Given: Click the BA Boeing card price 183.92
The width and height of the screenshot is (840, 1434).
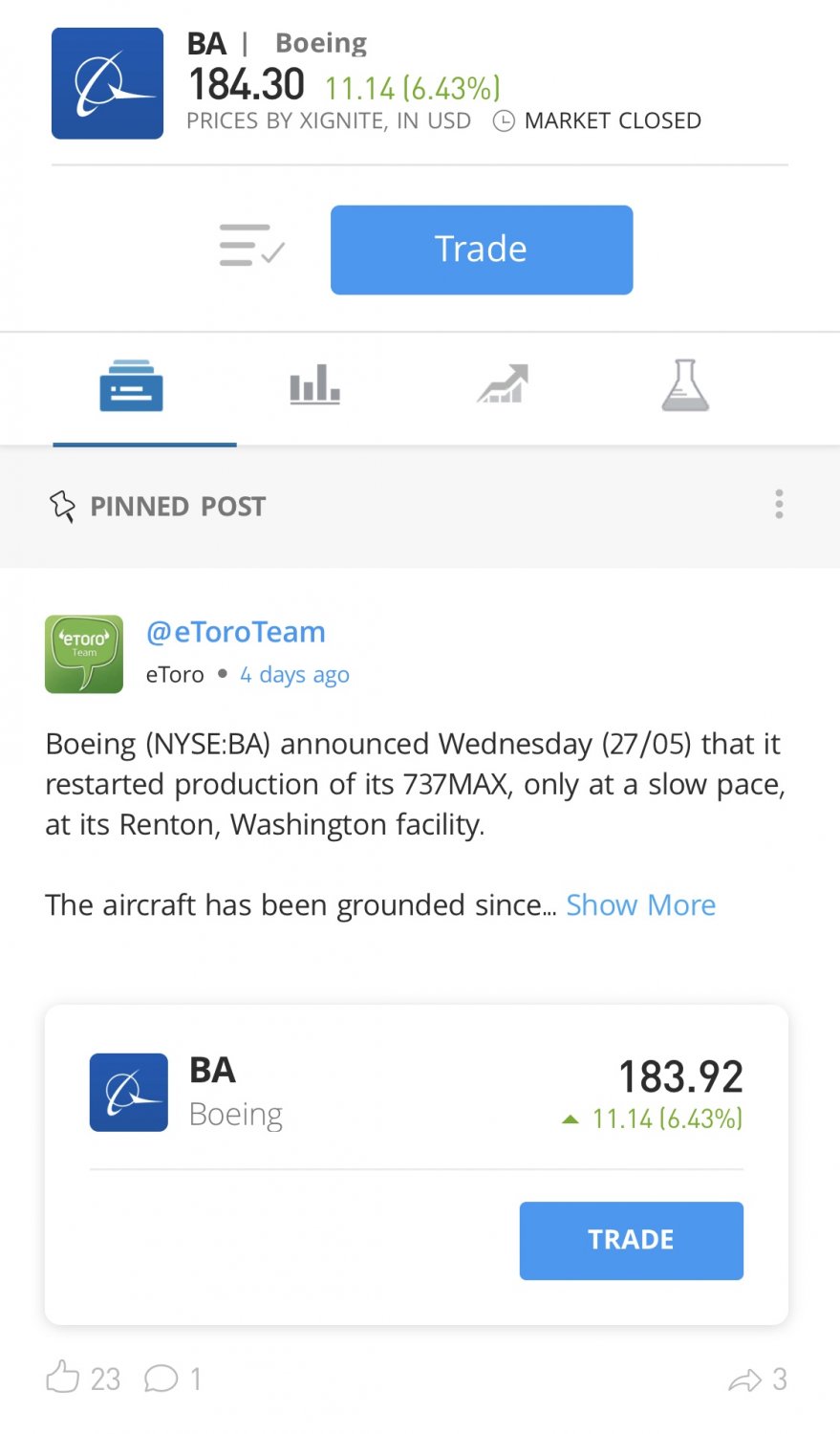Looking at the screenshot, I should (x=680, y=1076).
